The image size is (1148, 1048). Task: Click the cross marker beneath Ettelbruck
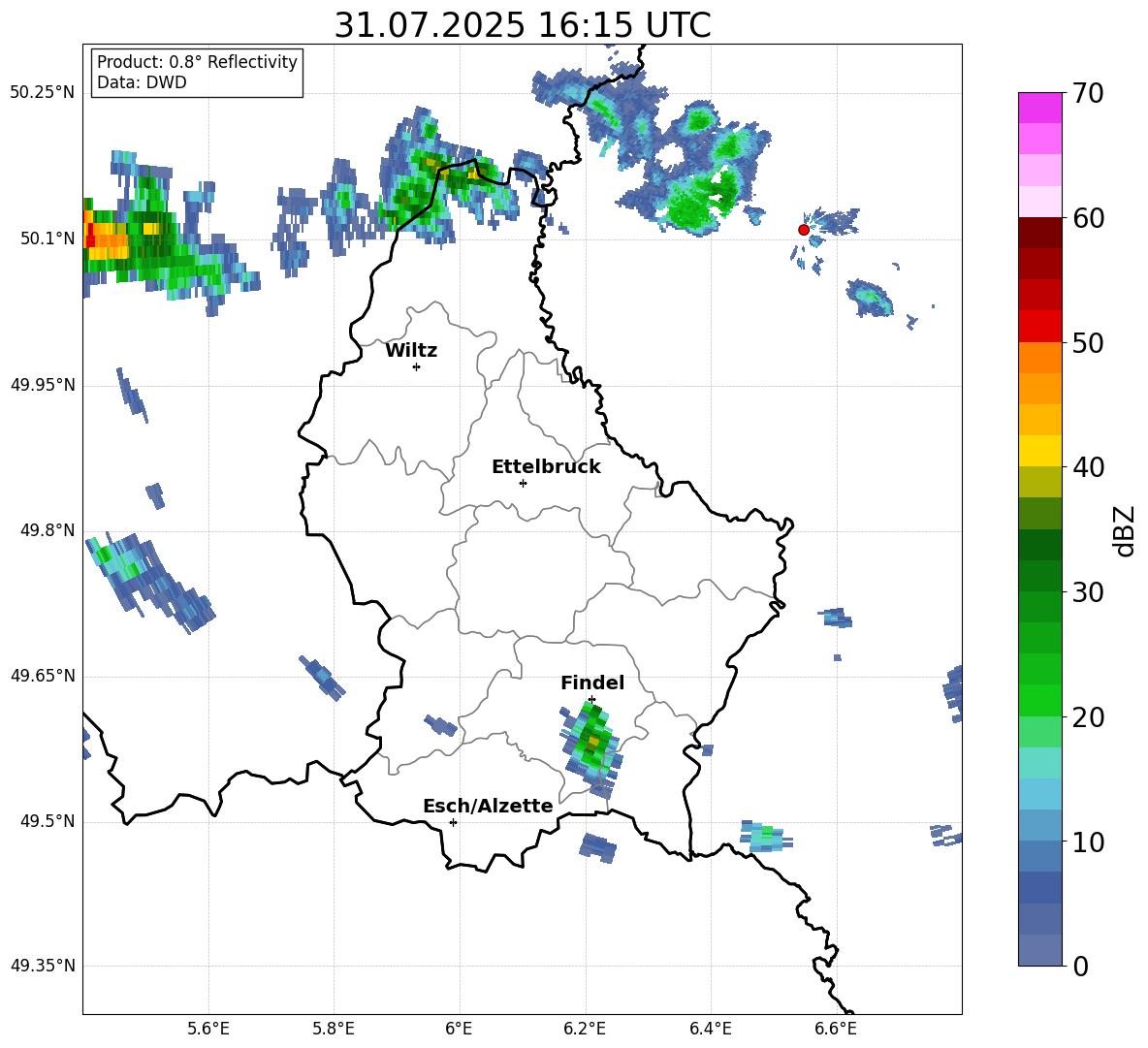[x=523, y=483]
